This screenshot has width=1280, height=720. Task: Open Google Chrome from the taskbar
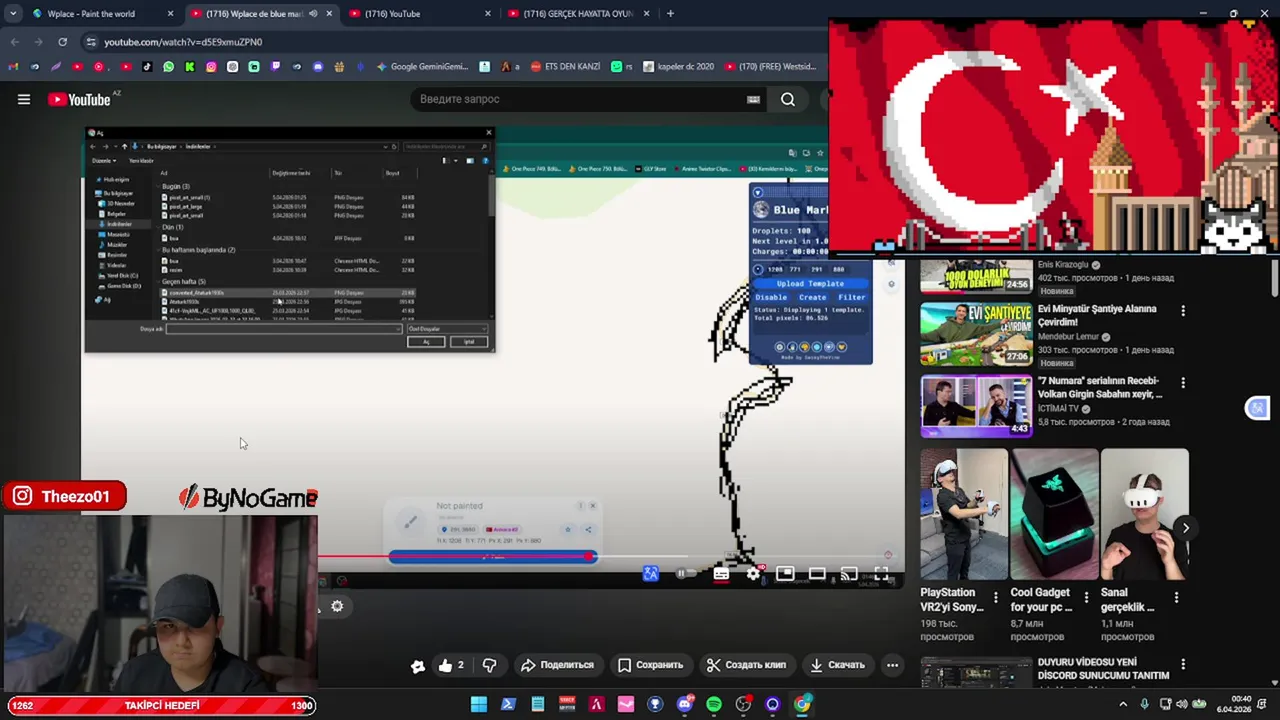tap(802, 705)
